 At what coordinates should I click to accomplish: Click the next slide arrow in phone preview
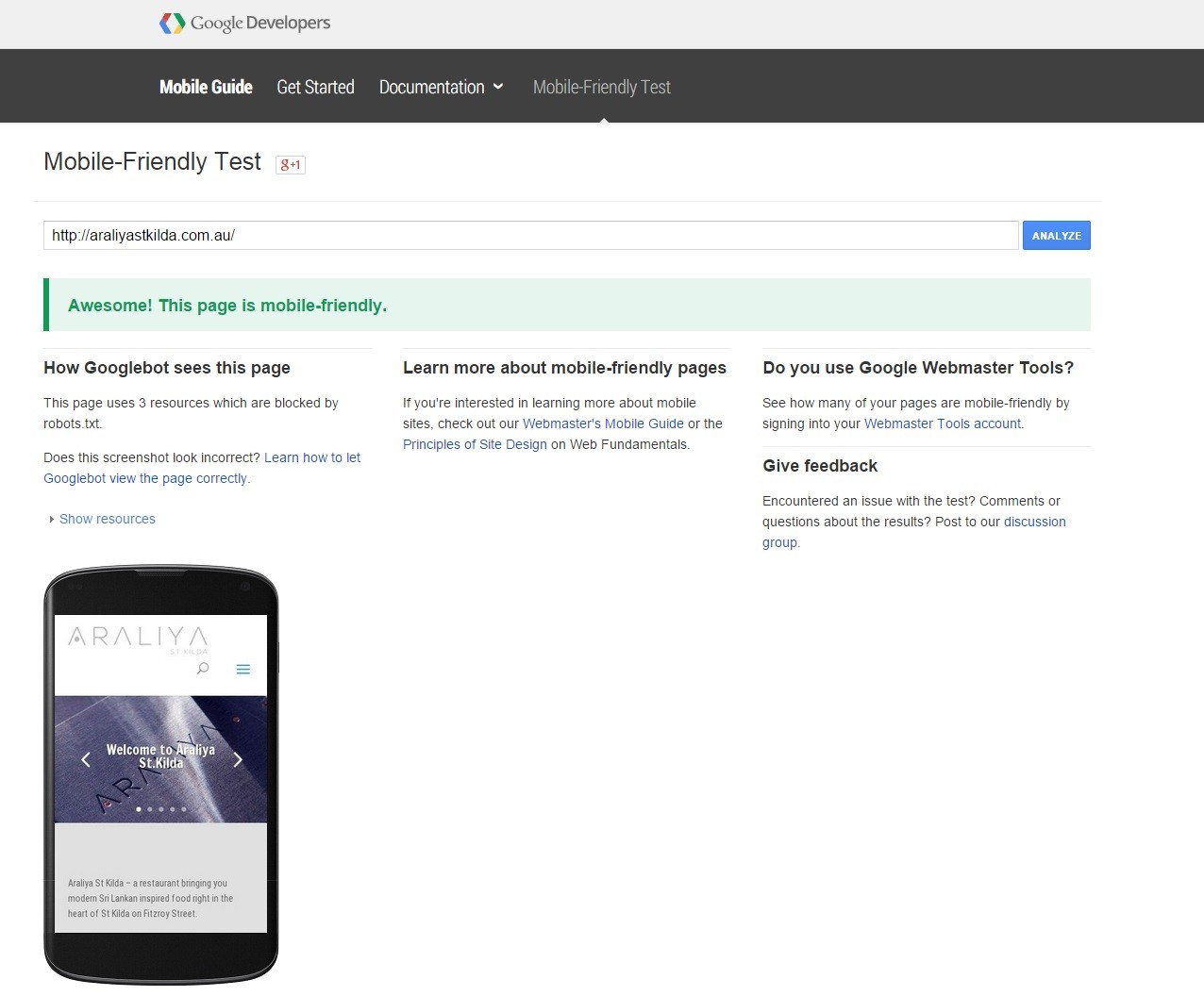pos(238,759)
